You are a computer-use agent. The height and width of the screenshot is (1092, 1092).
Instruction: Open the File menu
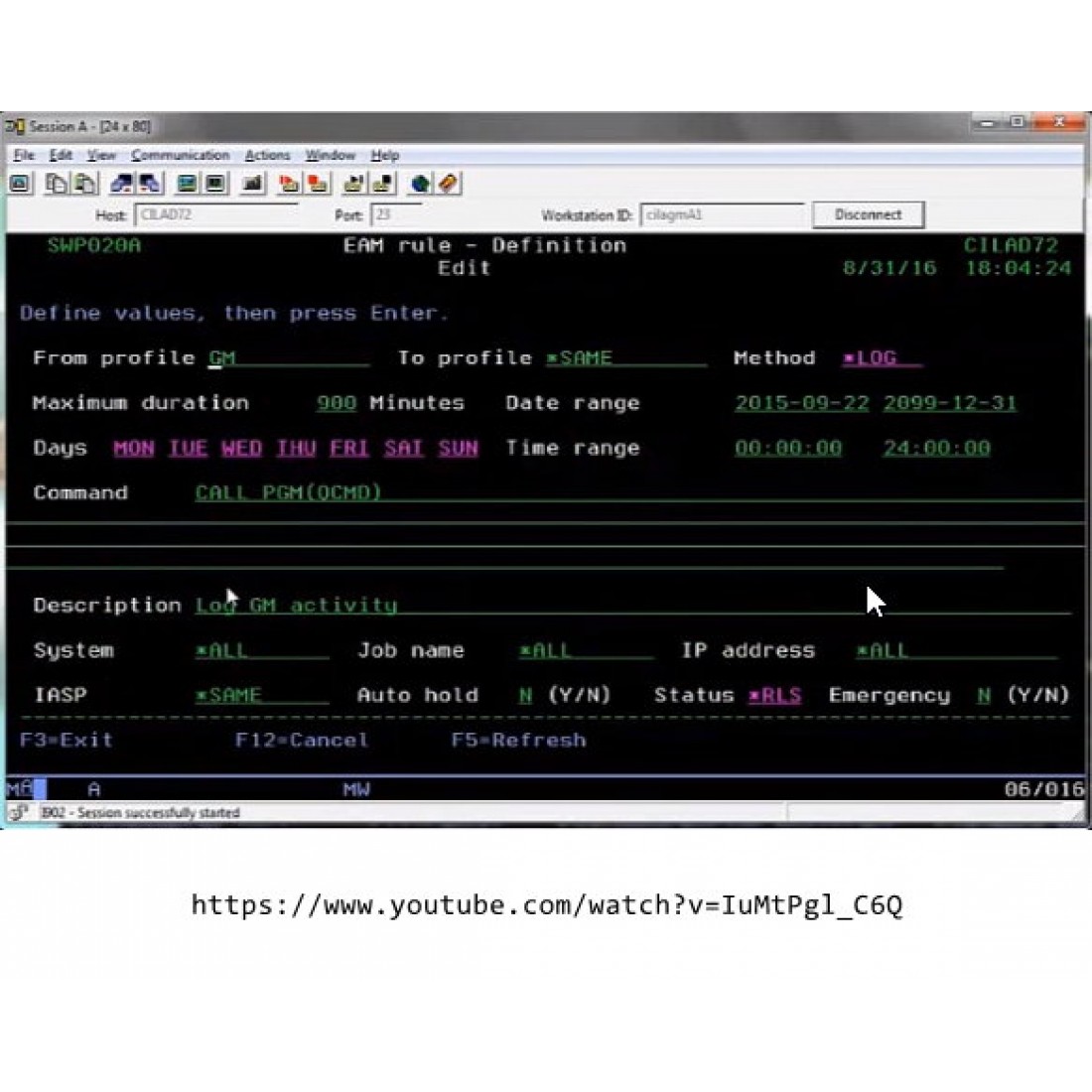(x=23, y=155)
